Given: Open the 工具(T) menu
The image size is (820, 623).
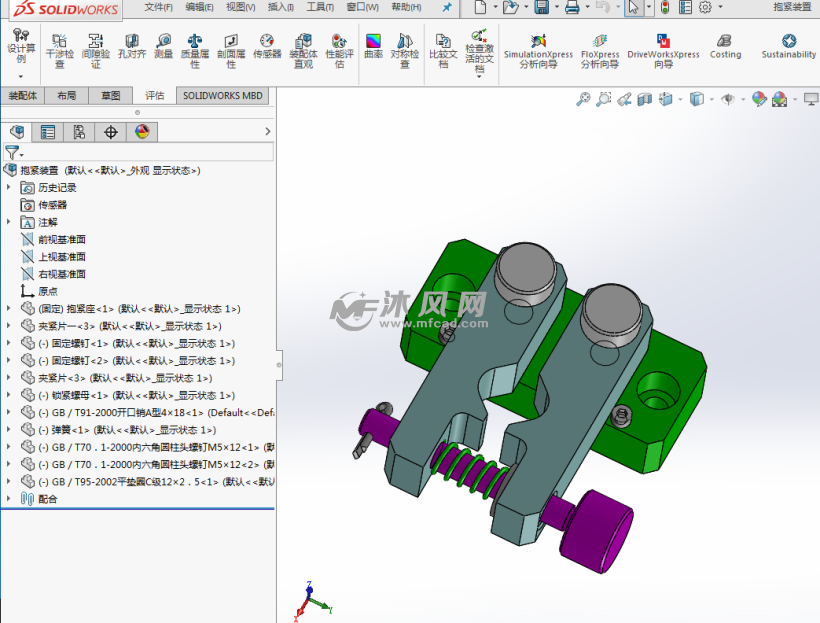Looking at the screenshot, I should 320,7.
